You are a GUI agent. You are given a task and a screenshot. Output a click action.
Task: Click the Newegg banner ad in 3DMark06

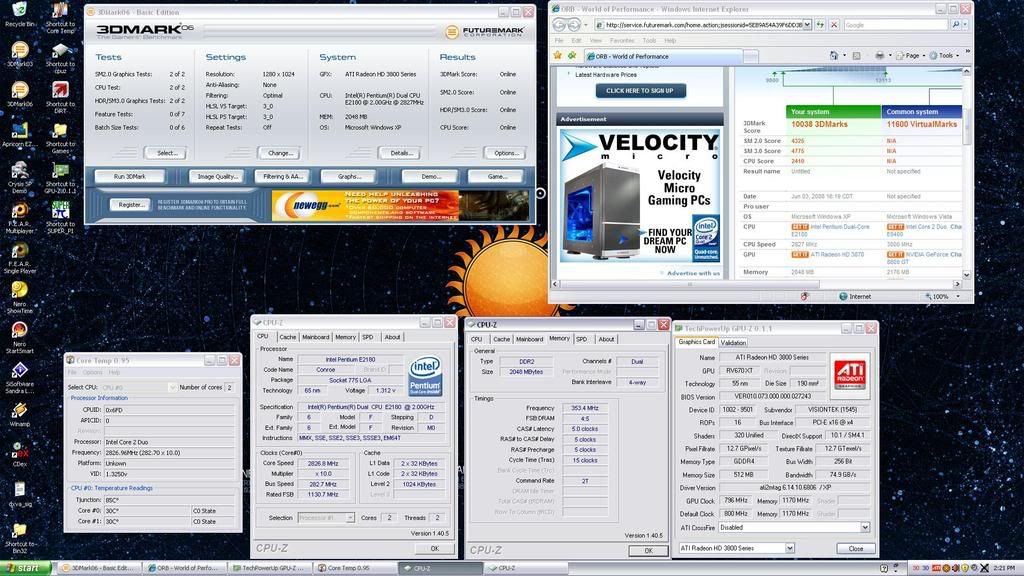point(400,206)
